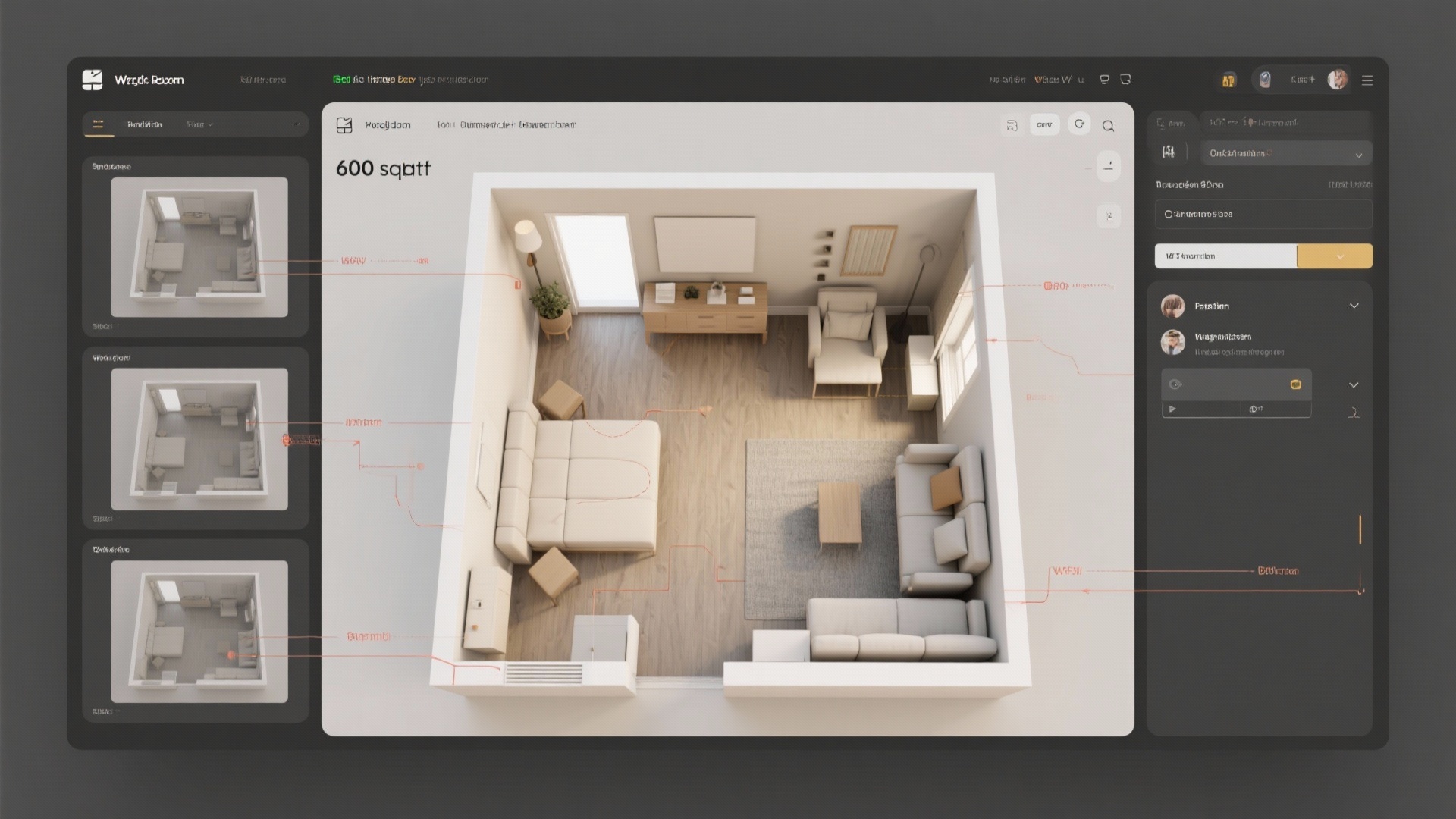Click the grey pill button in canvas toolbar
1456x819 pixels.
[1044, 125]
